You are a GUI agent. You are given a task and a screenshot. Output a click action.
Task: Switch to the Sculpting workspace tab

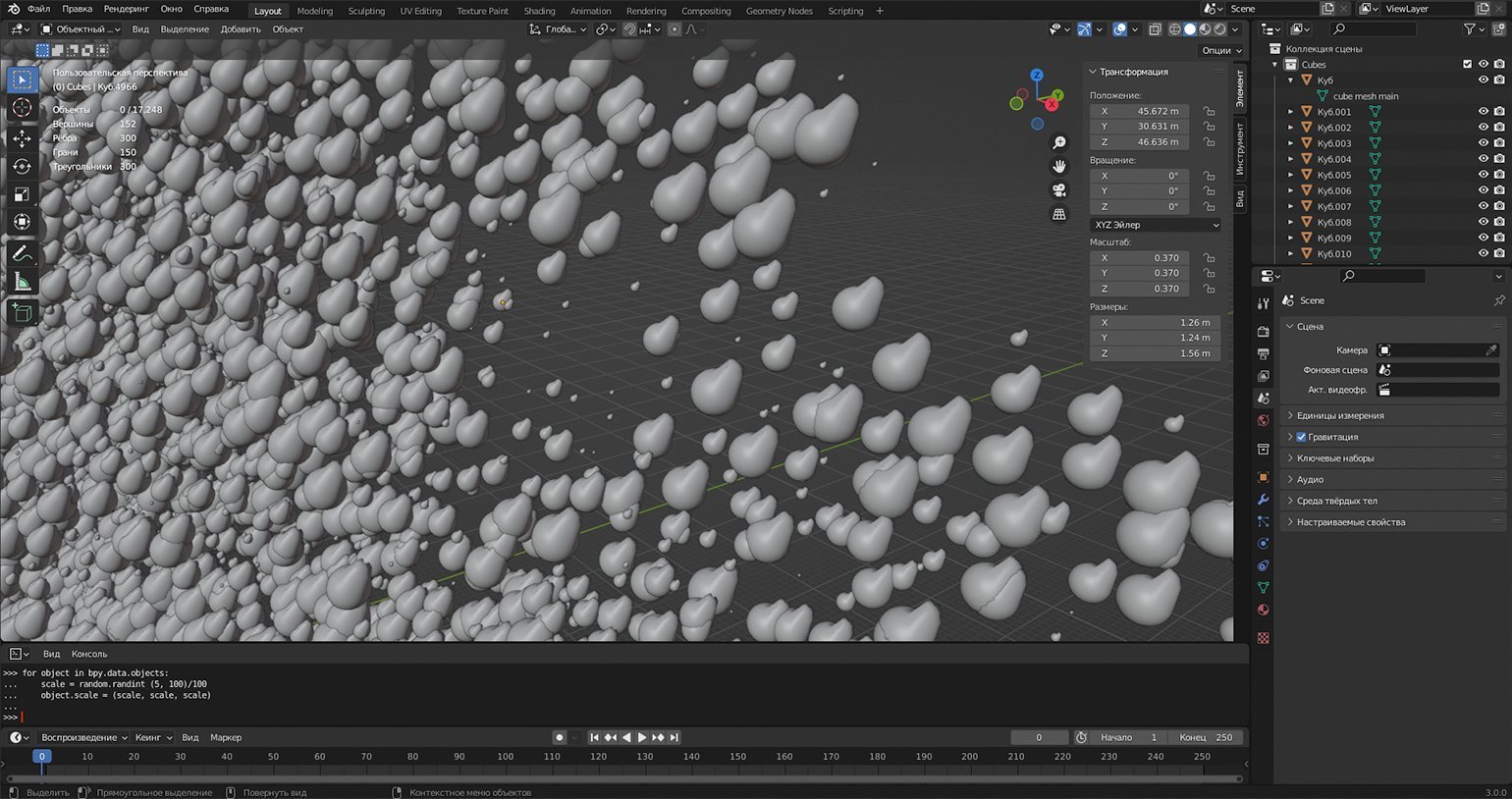[x=366, y=11]
